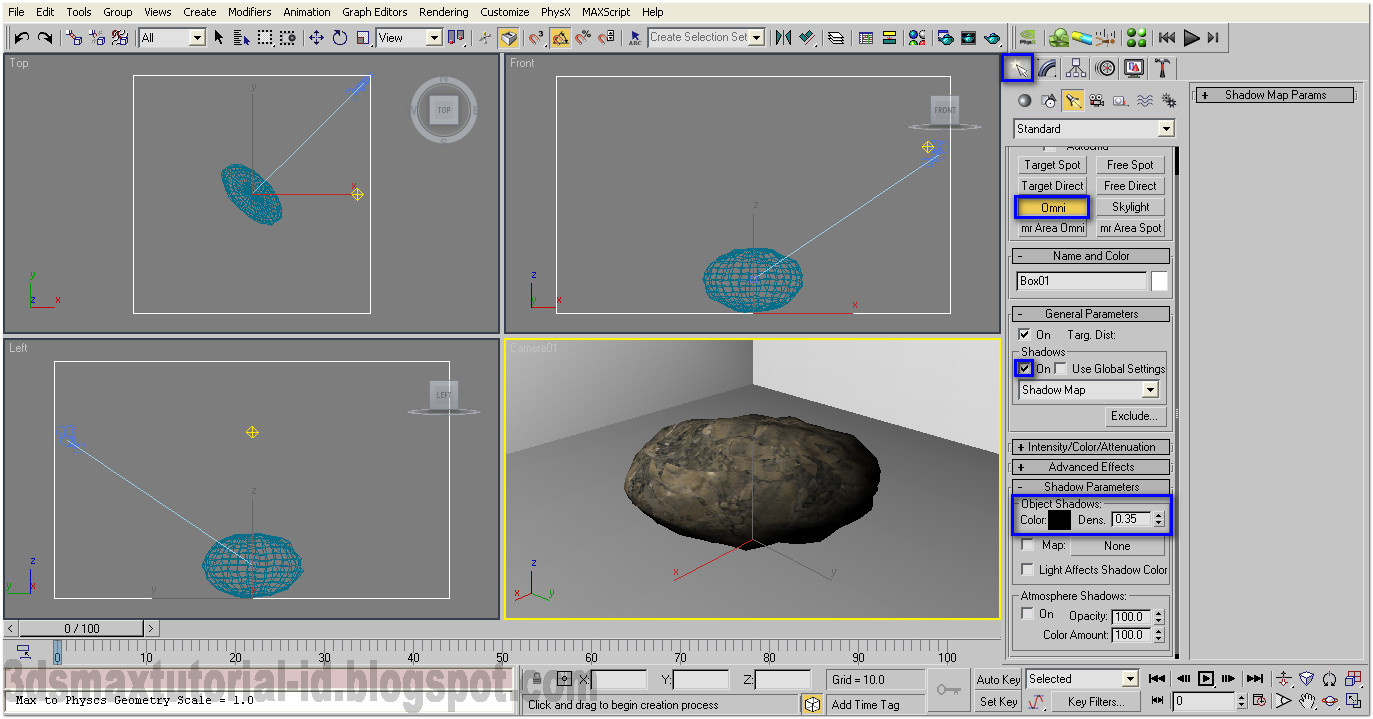Enable Light Affects Shadow Color
Screen dimensions: 1373x719
point(1027,569)
